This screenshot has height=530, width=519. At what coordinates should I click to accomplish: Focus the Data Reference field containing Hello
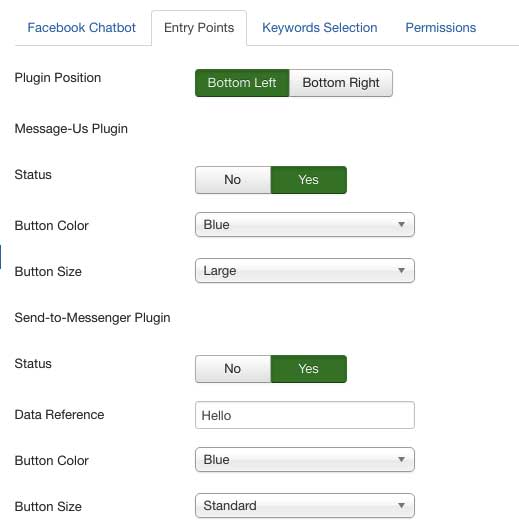pos(305,415)
